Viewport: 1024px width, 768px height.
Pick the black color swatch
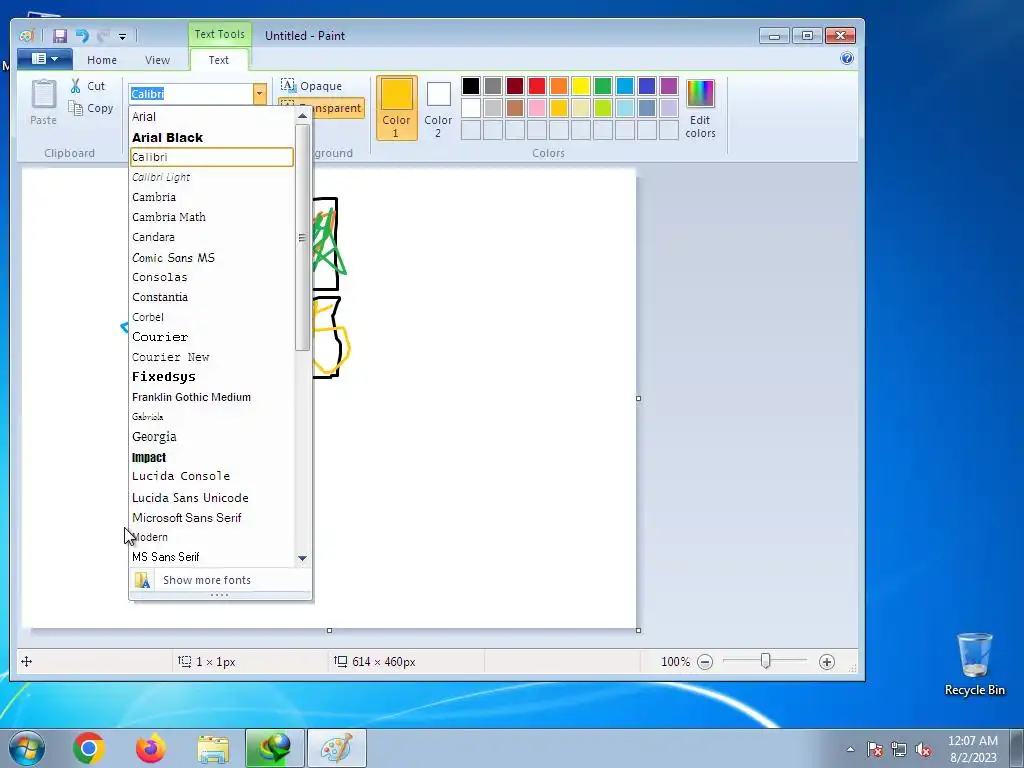[471, 86]
